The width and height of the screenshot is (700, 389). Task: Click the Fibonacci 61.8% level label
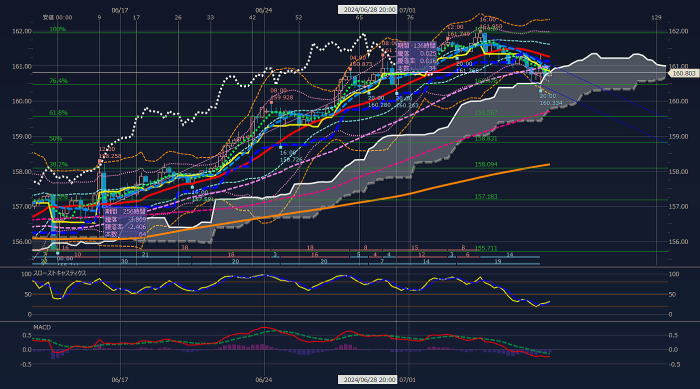point(58,113)
